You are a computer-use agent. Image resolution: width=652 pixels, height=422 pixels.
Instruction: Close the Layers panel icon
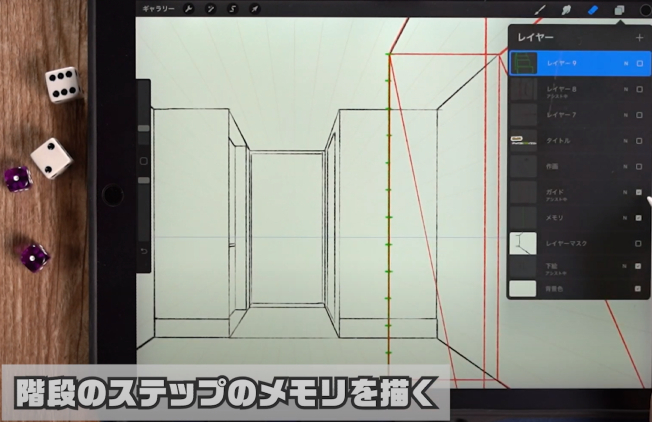[x=619, y=10]
